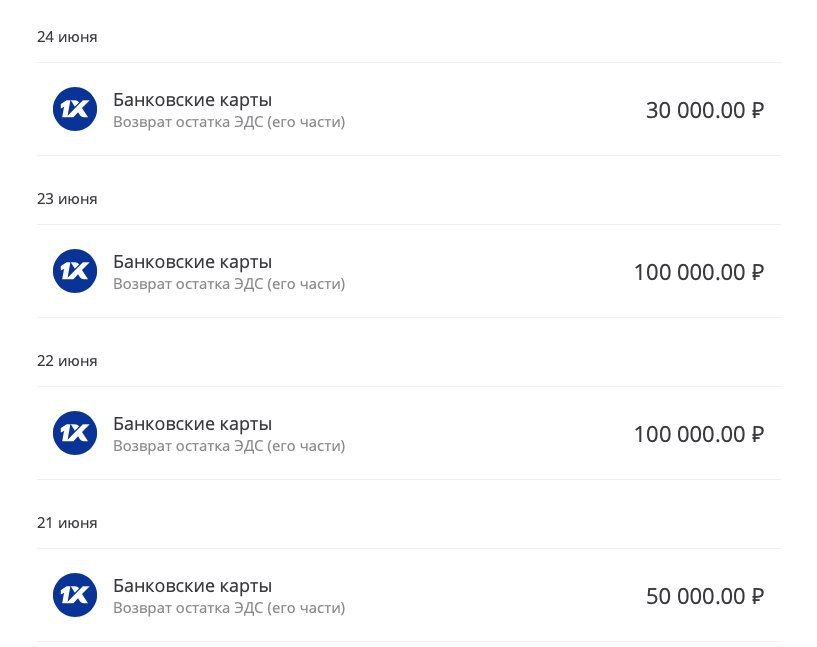Click the 1X logo on the 21 июня transaction
This screenshot has height=647, width=817.
pos(75,595)
